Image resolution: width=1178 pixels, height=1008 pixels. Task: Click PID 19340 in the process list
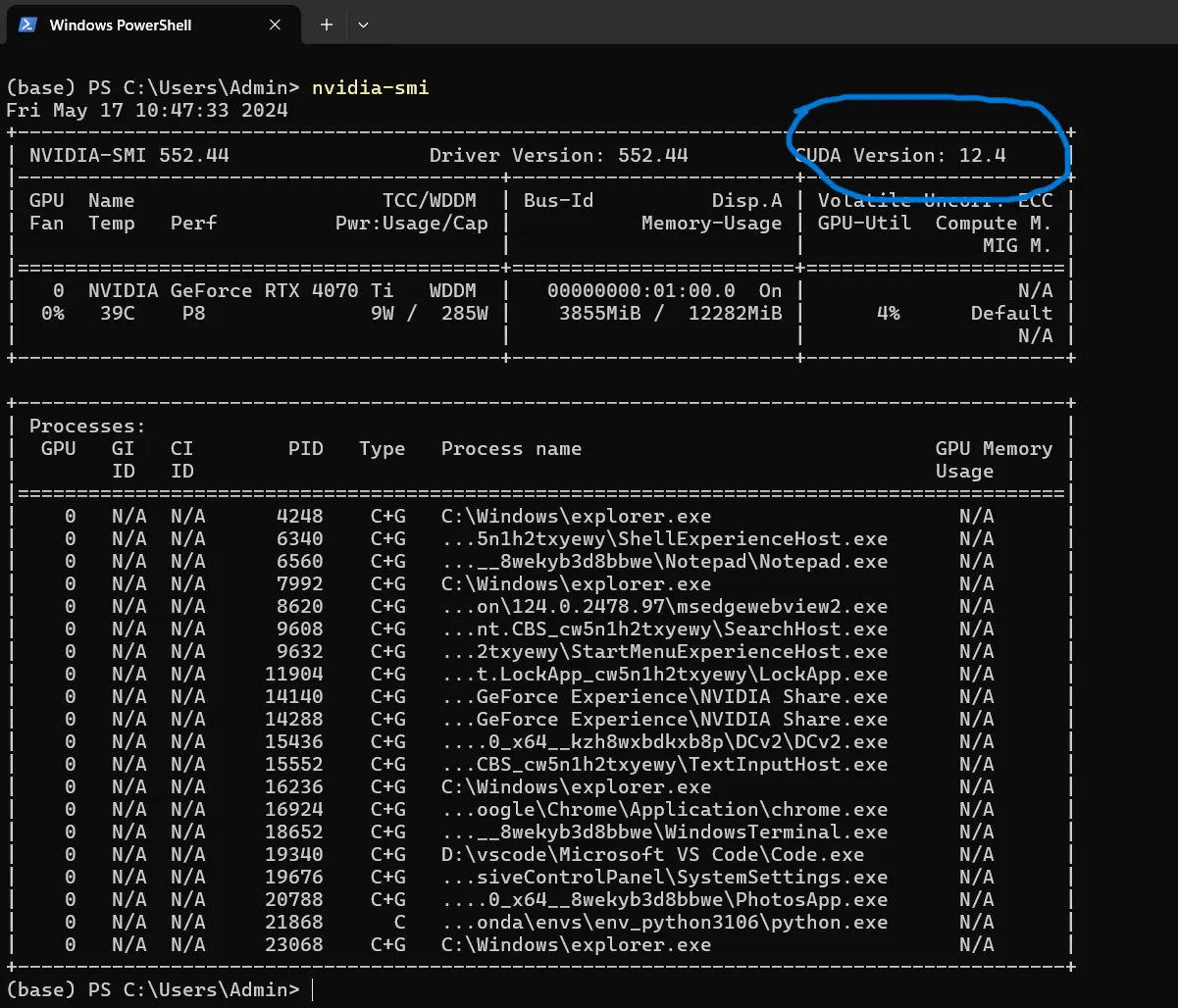294,854
